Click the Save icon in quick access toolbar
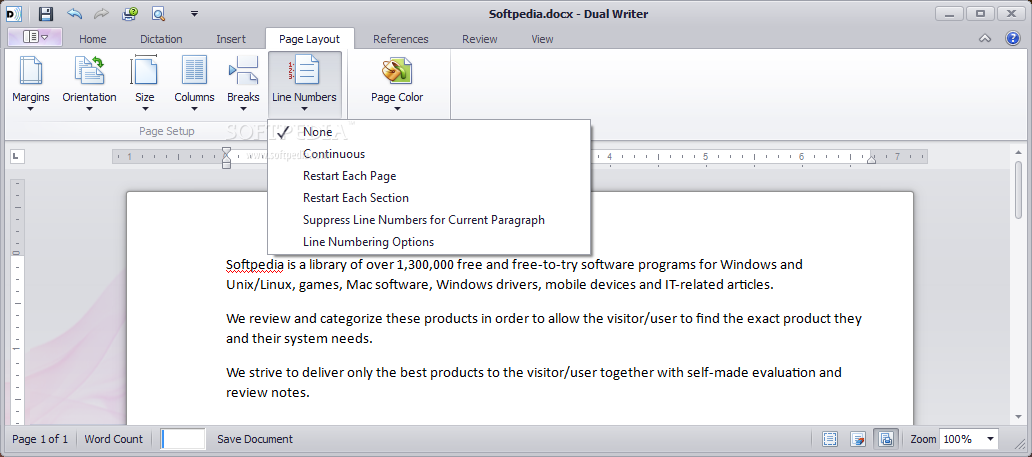 [45, 13]
